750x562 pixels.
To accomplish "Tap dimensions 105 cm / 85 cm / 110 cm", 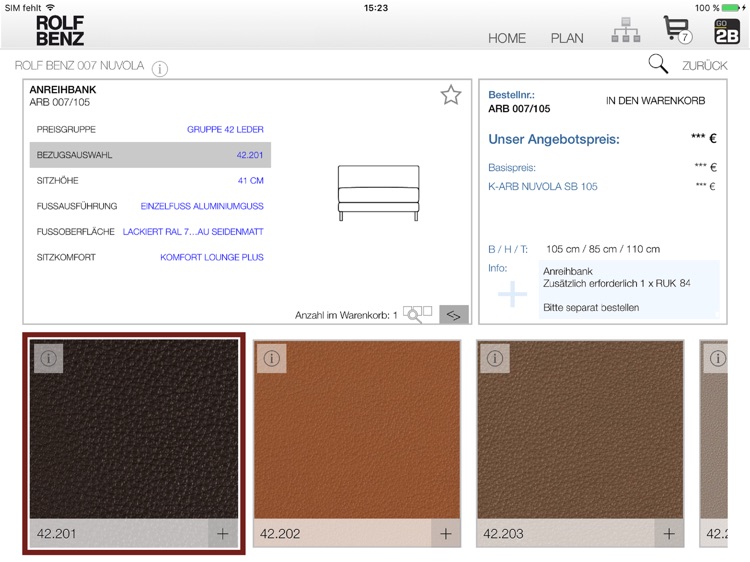I will point(603,249).
